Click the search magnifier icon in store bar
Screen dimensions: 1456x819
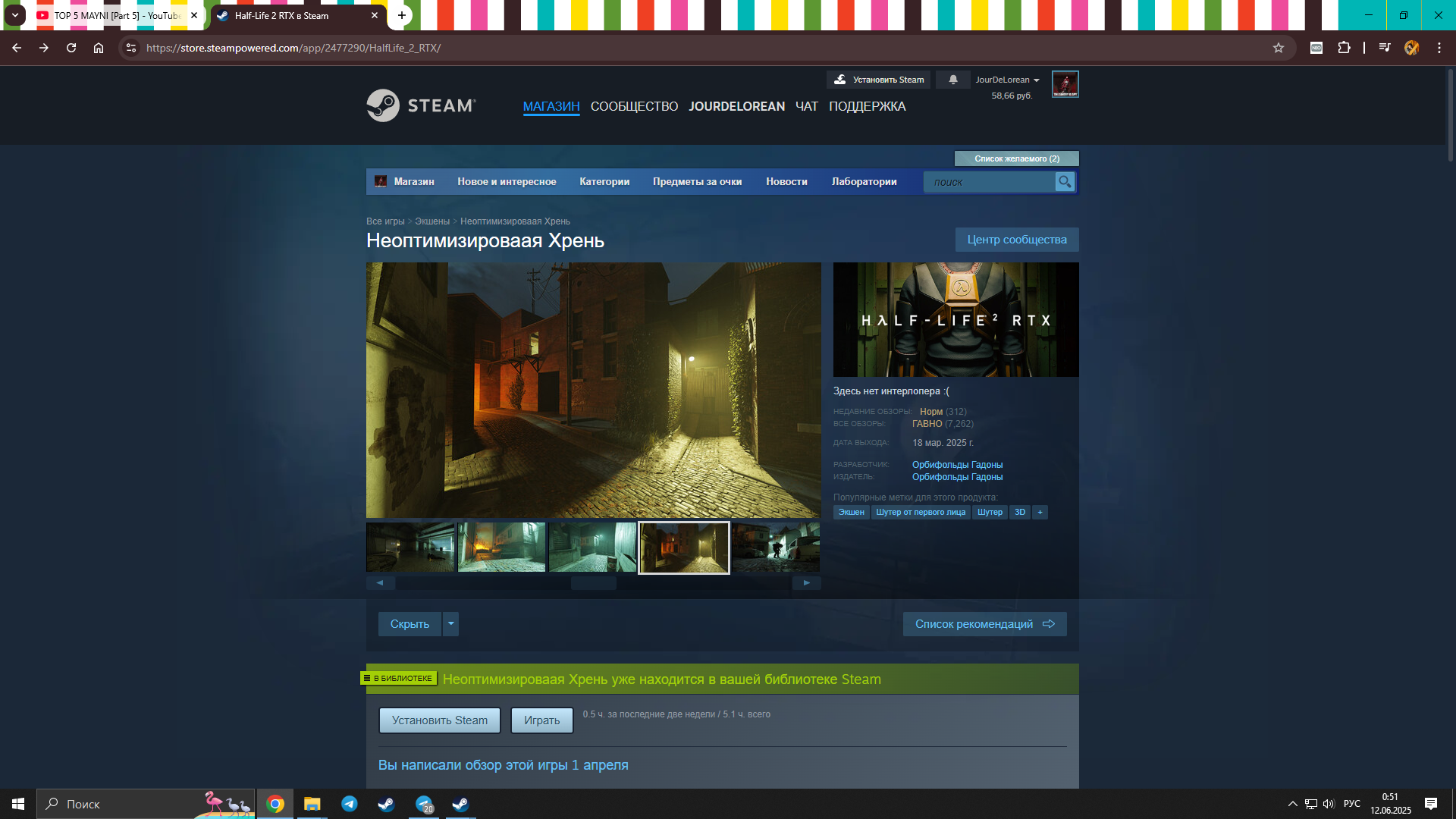(x=1065, y=182)
